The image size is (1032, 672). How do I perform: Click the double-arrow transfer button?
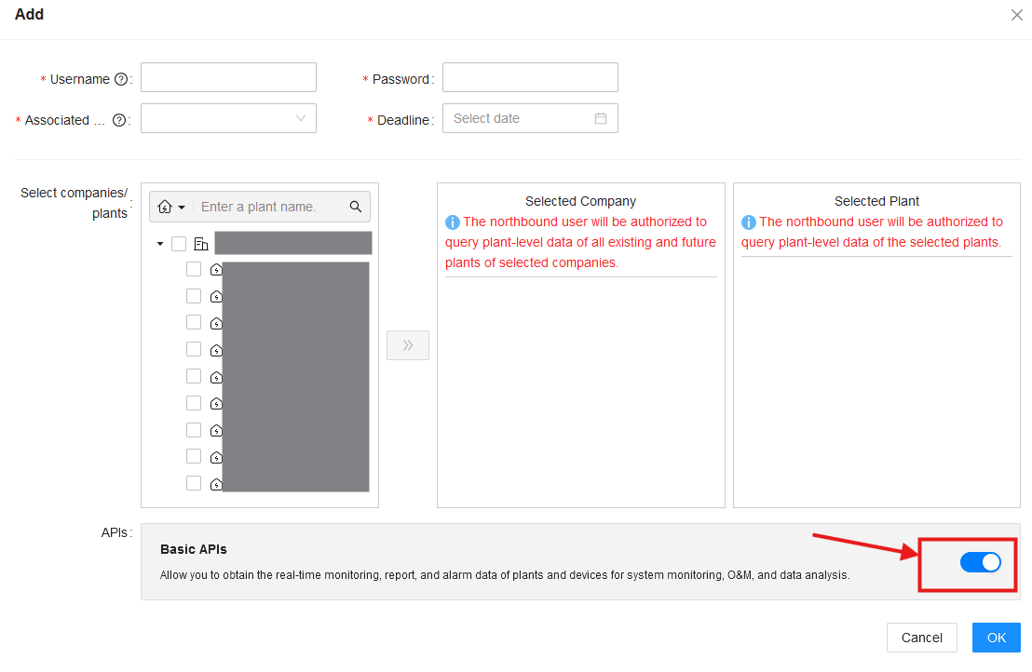pos(407,344)
